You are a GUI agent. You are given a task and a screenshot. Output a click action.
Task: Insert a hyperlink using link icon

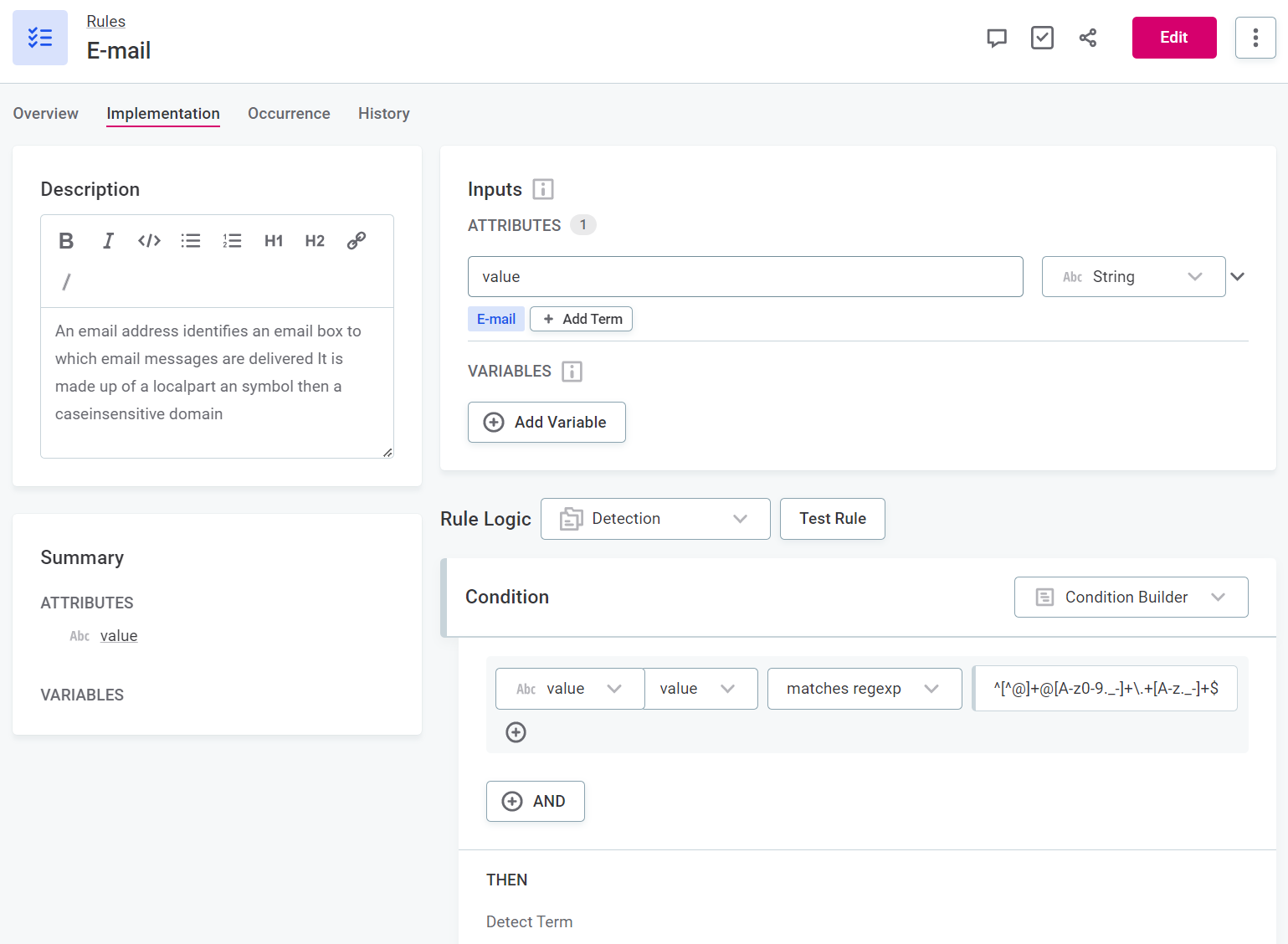[357, 241]
